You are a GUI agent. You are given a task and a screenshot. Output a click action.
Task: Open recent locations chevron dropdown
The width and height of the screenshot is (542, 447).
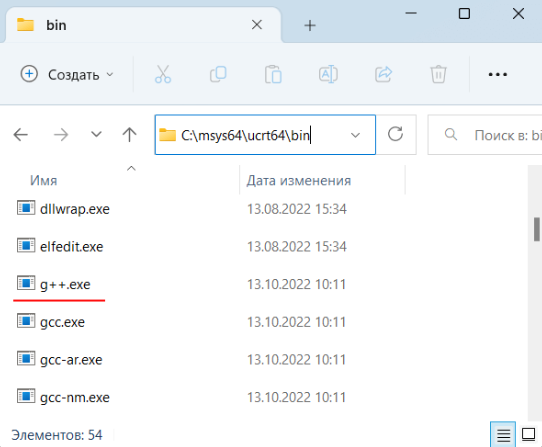96,134
